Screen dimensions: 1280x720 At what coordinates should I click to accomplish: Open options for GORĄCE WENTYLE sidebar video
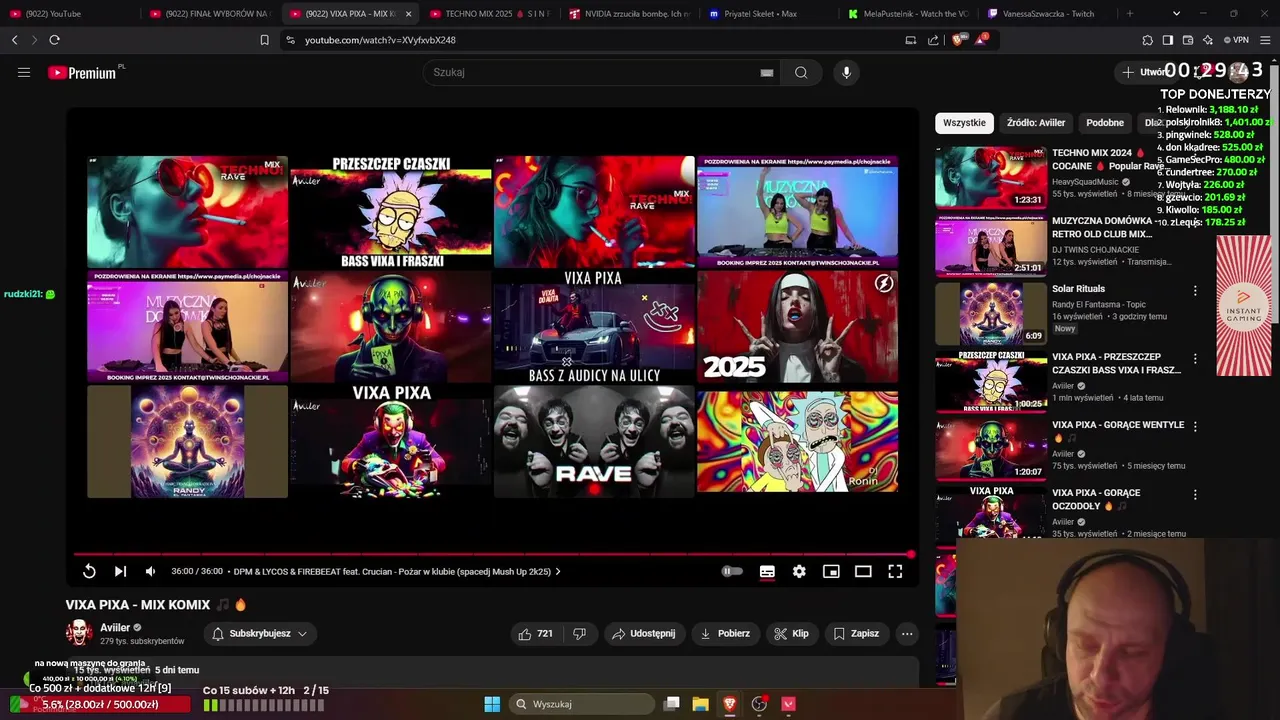pos(1195,426)
